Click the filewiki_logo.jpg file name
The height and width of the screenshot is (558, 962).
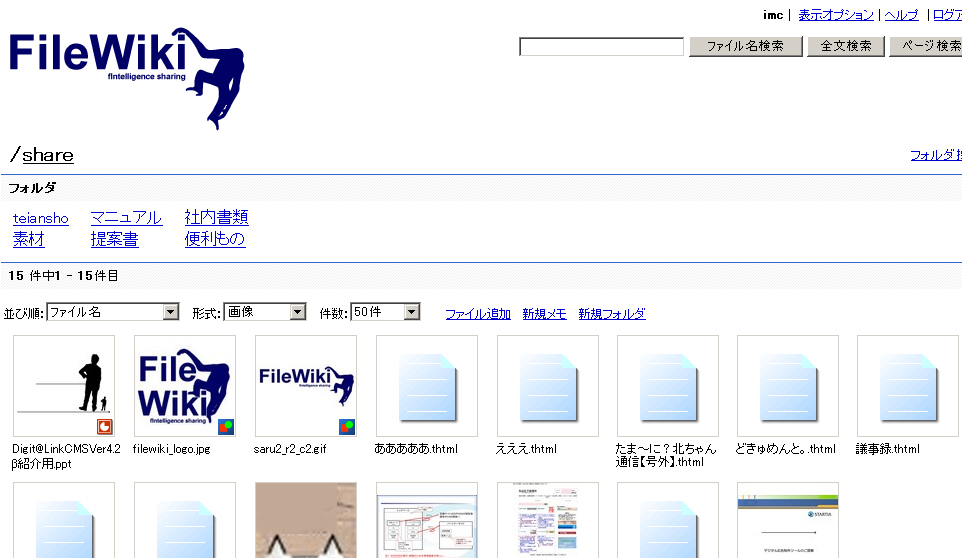tap(172, 449)
